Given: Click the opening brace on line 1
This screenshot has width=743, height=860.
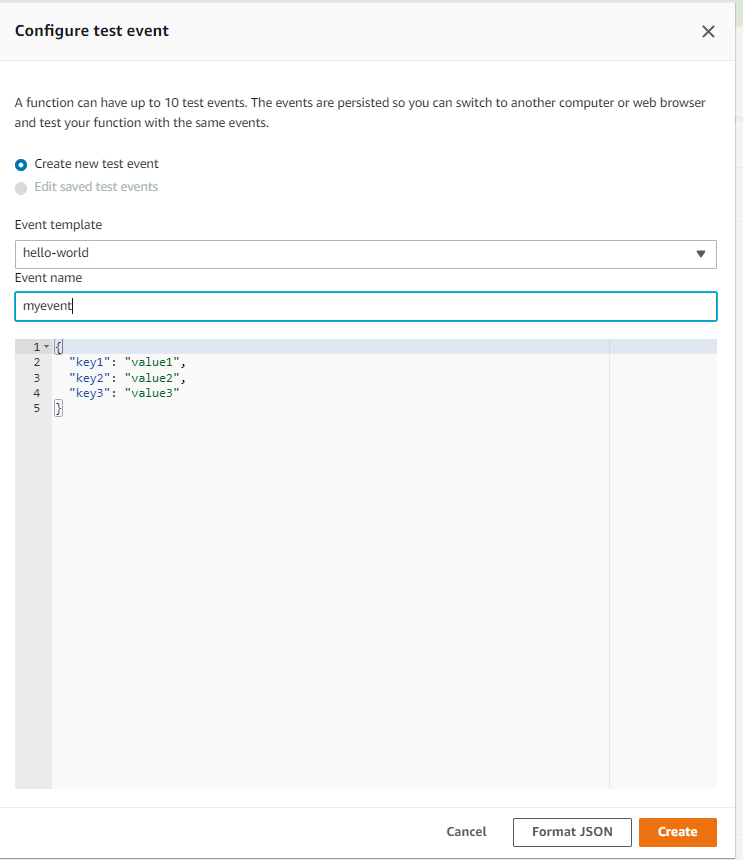Looking at the screenshot, I should pos(58,346).
